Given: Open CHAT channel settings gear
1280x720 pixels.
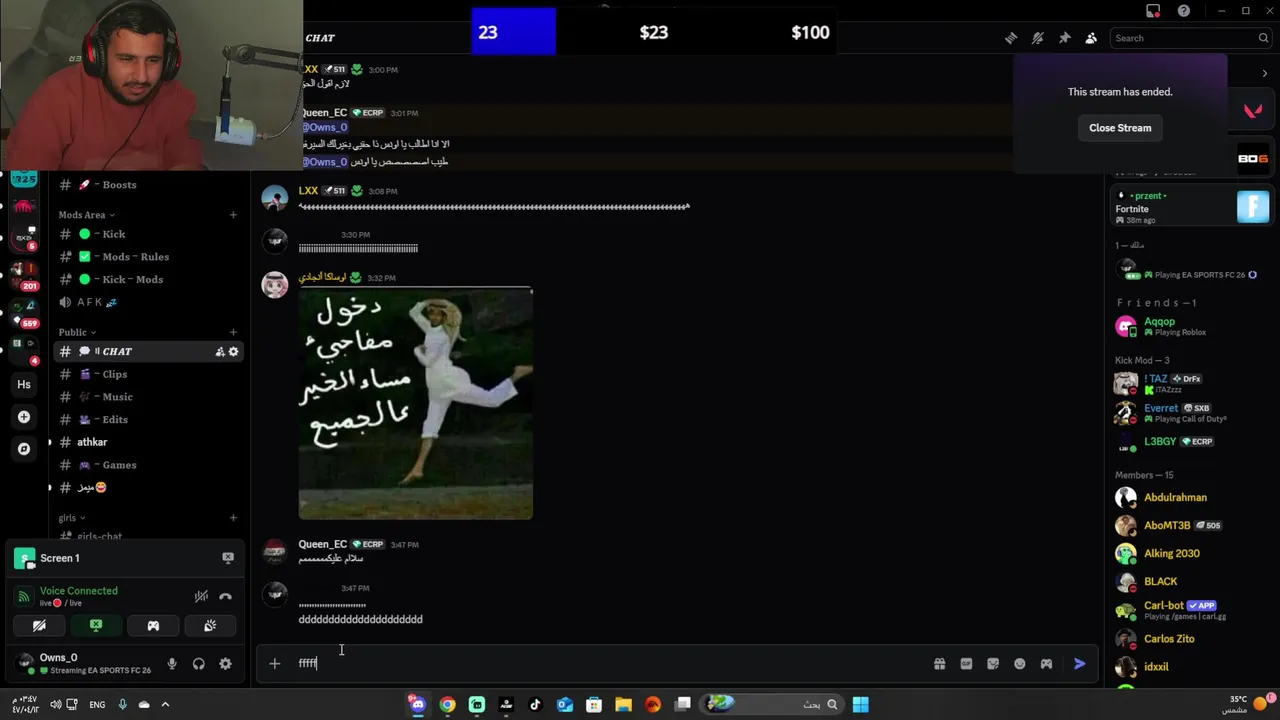Looking at the screenshot, I should (x=234, y=352).
